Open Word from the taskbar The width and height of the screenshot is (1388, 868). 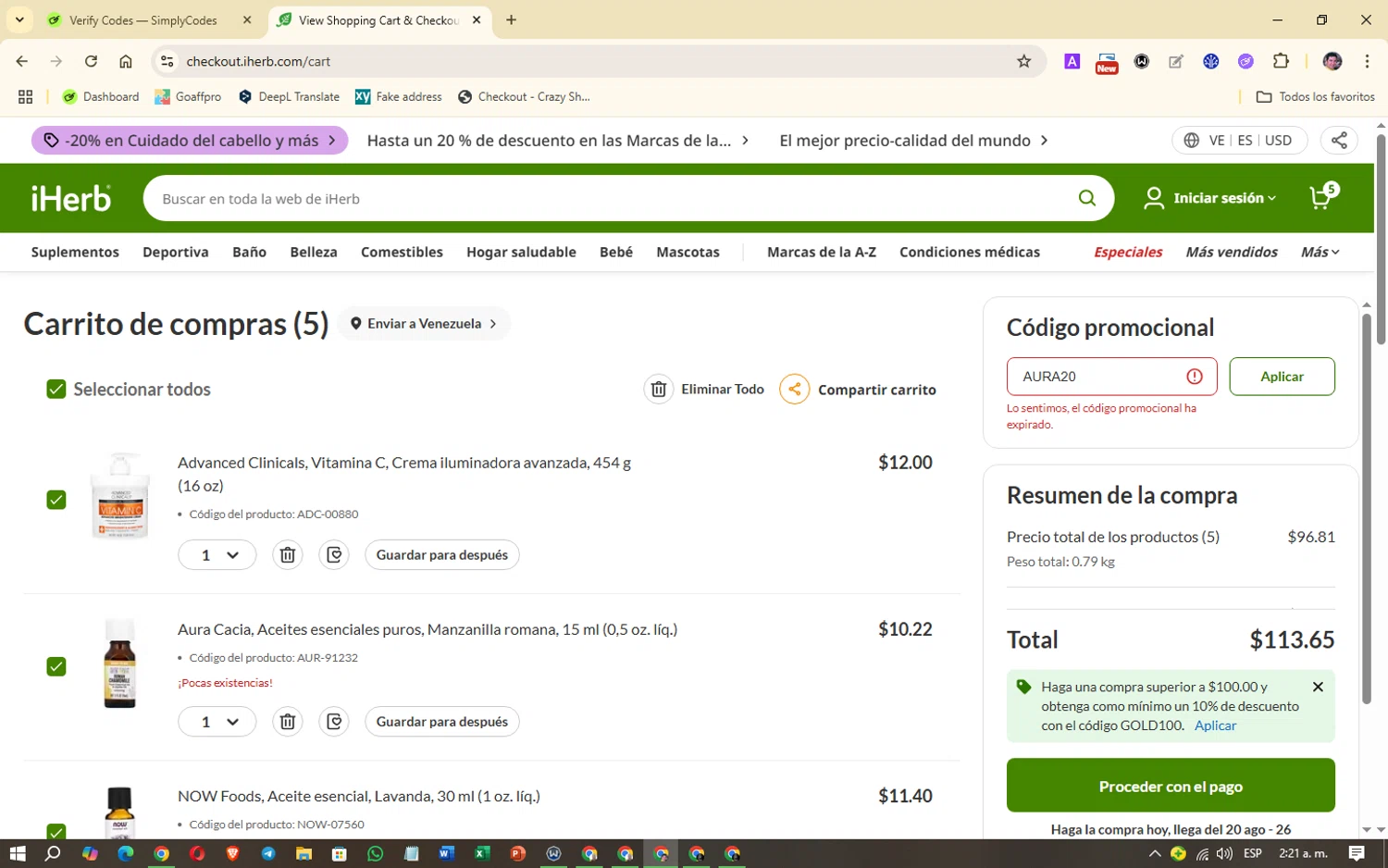pyautogui.click(x=446, y=853)
